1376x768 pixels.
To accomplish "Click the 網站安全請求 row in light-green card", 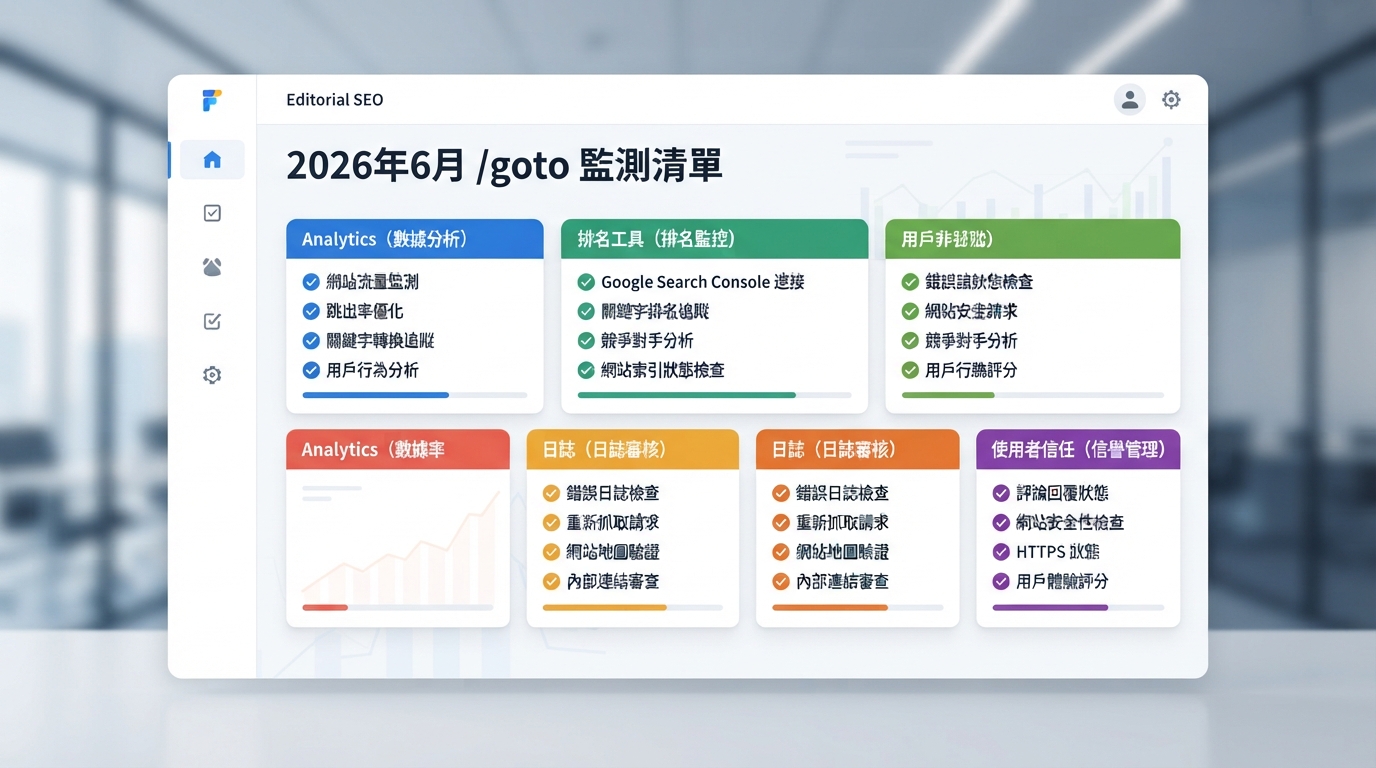I will (1032, 311).
